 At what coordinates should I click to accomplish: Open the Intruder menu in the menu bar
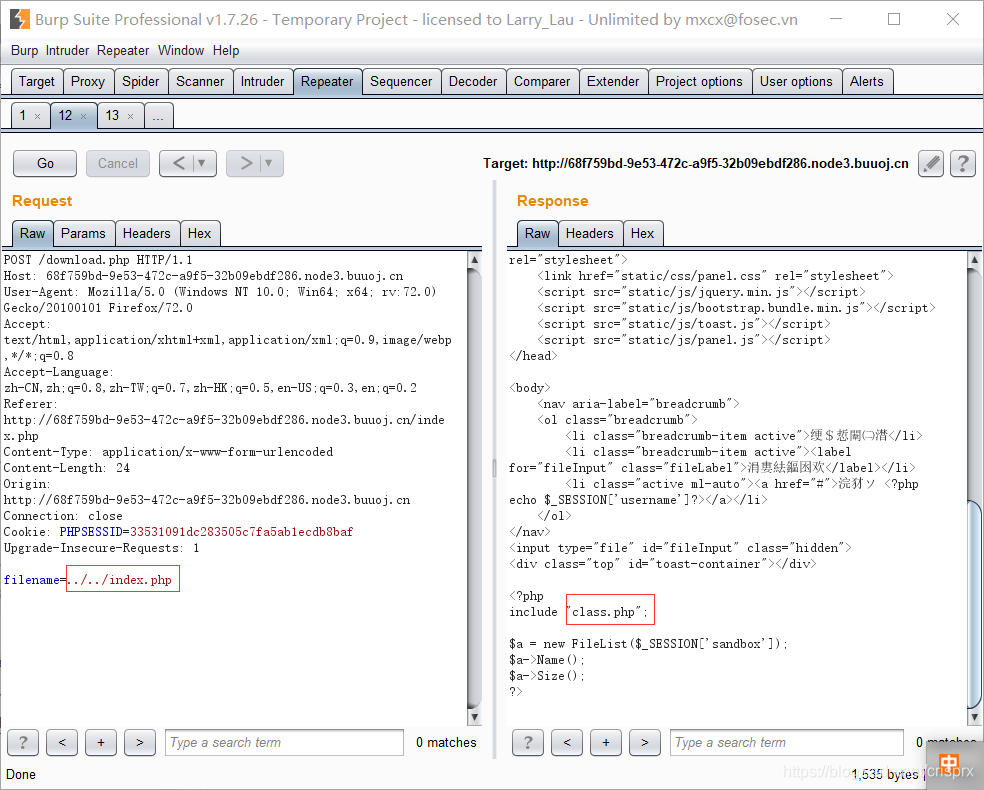tap(67, 51)
